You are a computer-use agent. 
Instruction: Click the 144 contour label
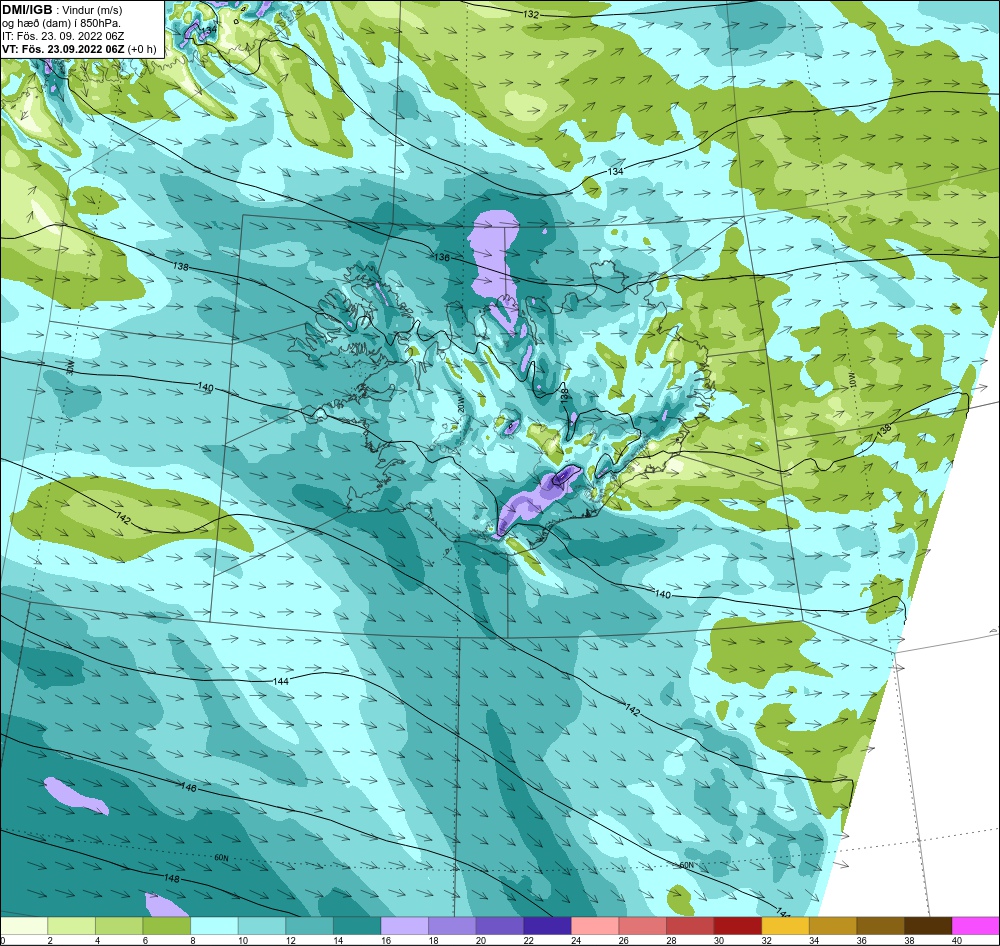pyautogui.click(x=281, y=681)
